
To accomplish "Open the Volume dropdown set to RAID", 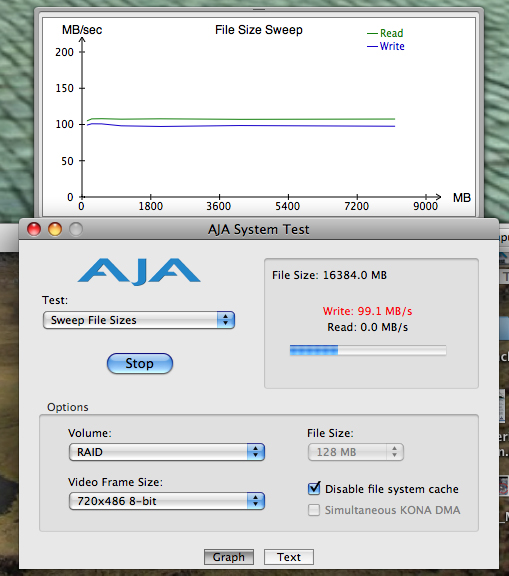I will click(x=167, y=452).
